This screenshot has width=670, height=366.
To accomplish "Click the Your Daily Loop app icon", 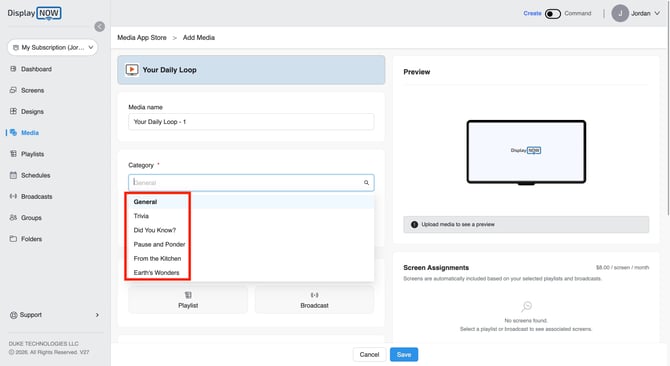I will [132, 70].
